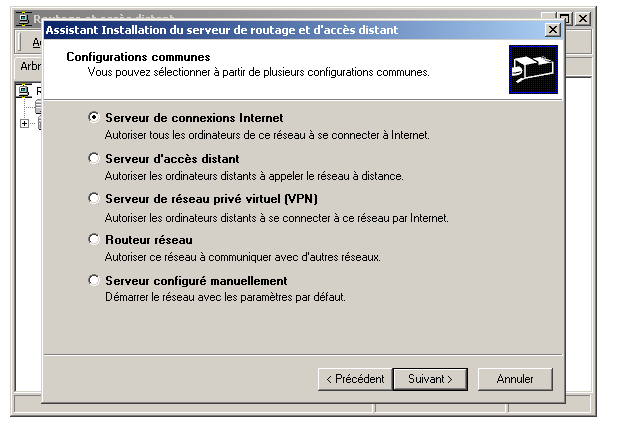Cancel the wizard with Annuler
The width and height of the screenshot is (629, 429).
point(515,379)
